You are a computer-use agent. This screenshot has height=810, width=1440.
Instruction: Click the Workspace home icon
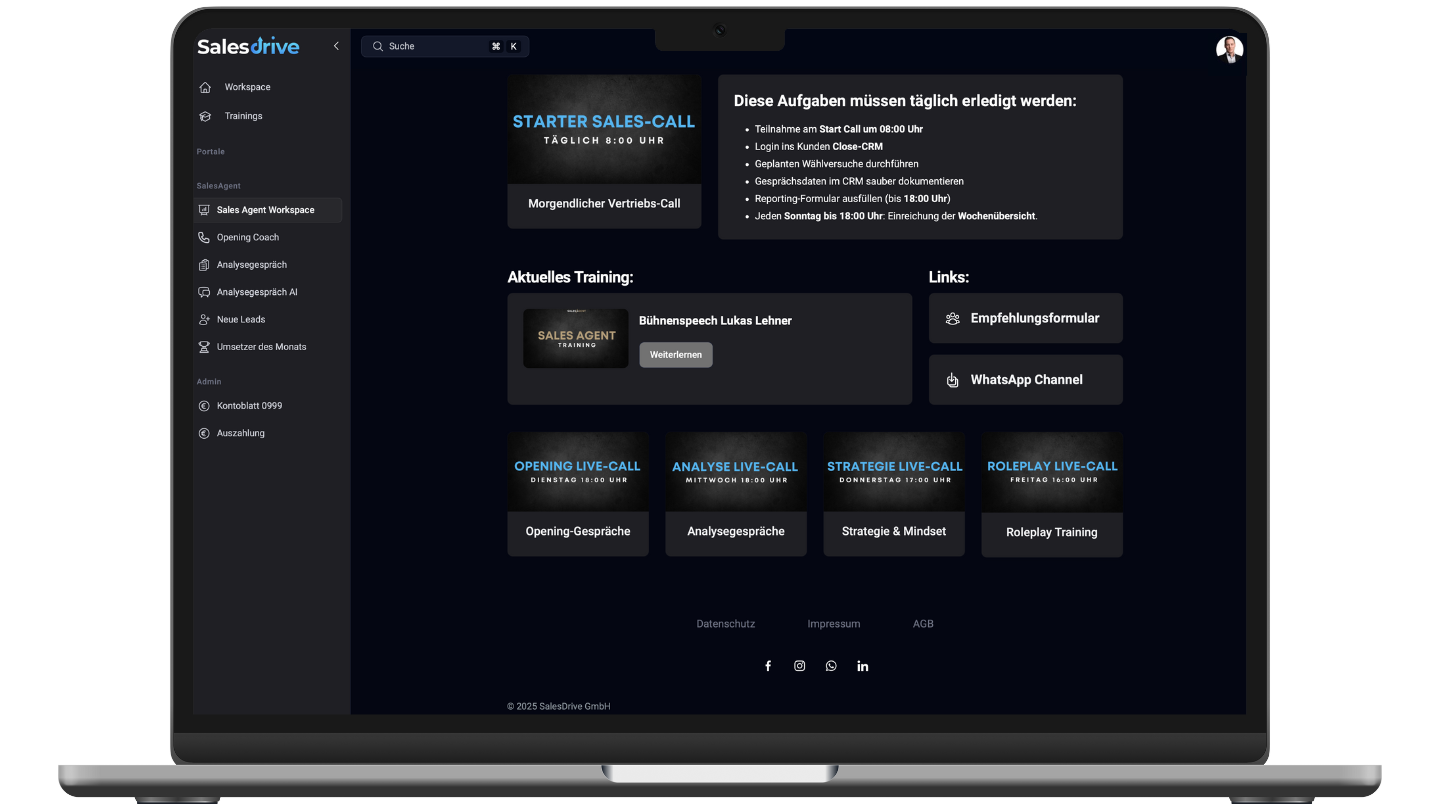(x=205, y=87)
